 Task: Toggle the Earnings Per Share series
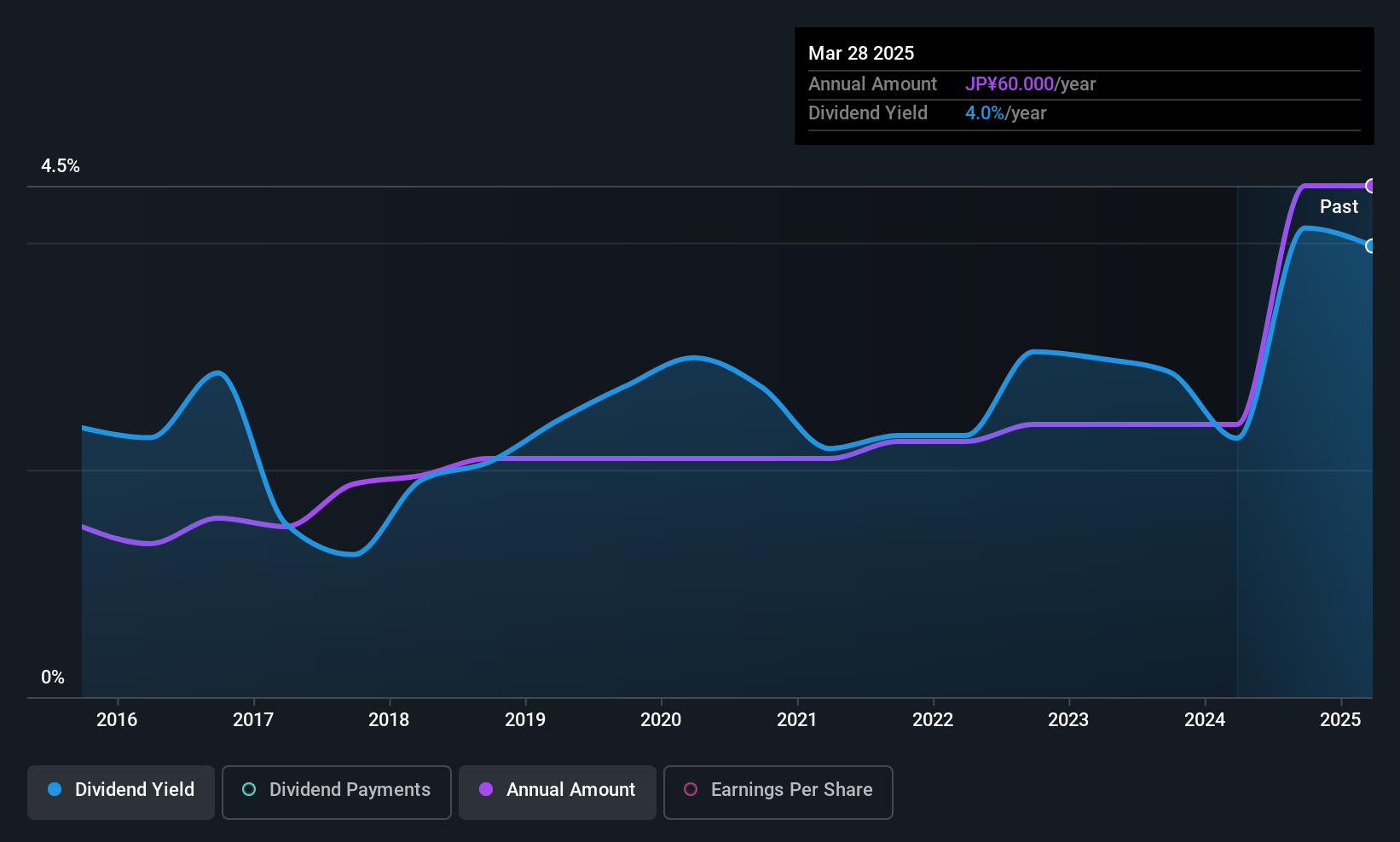click(x=778, y=793)
